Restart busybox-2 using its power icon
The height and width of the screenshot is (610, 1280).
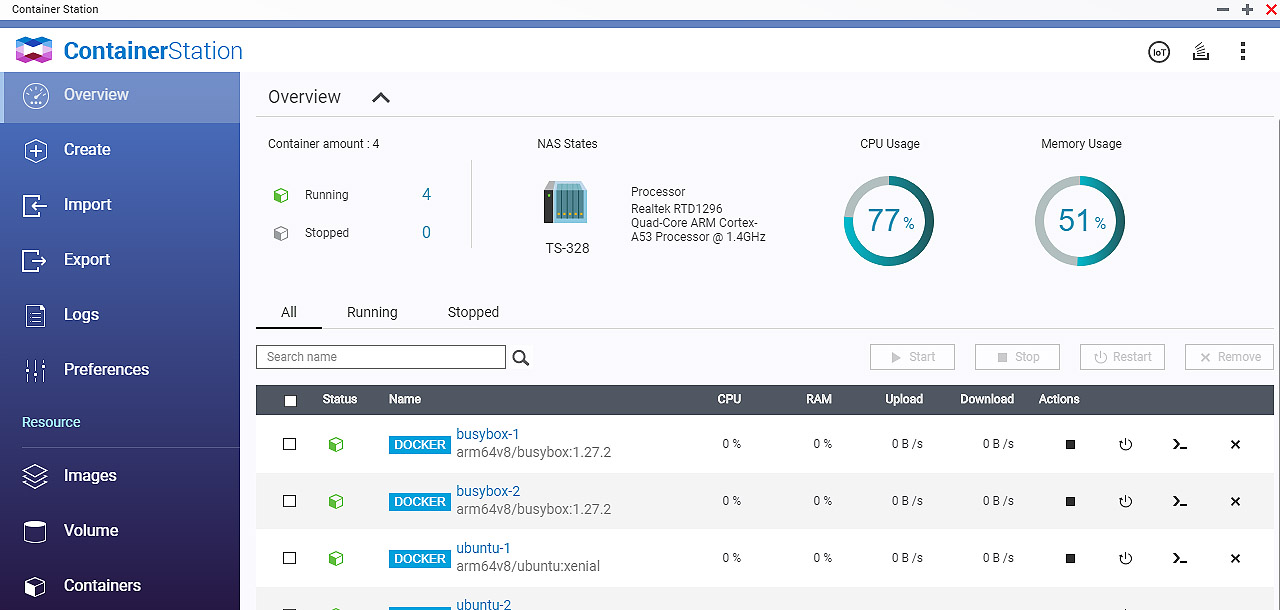coord(1126,502)
